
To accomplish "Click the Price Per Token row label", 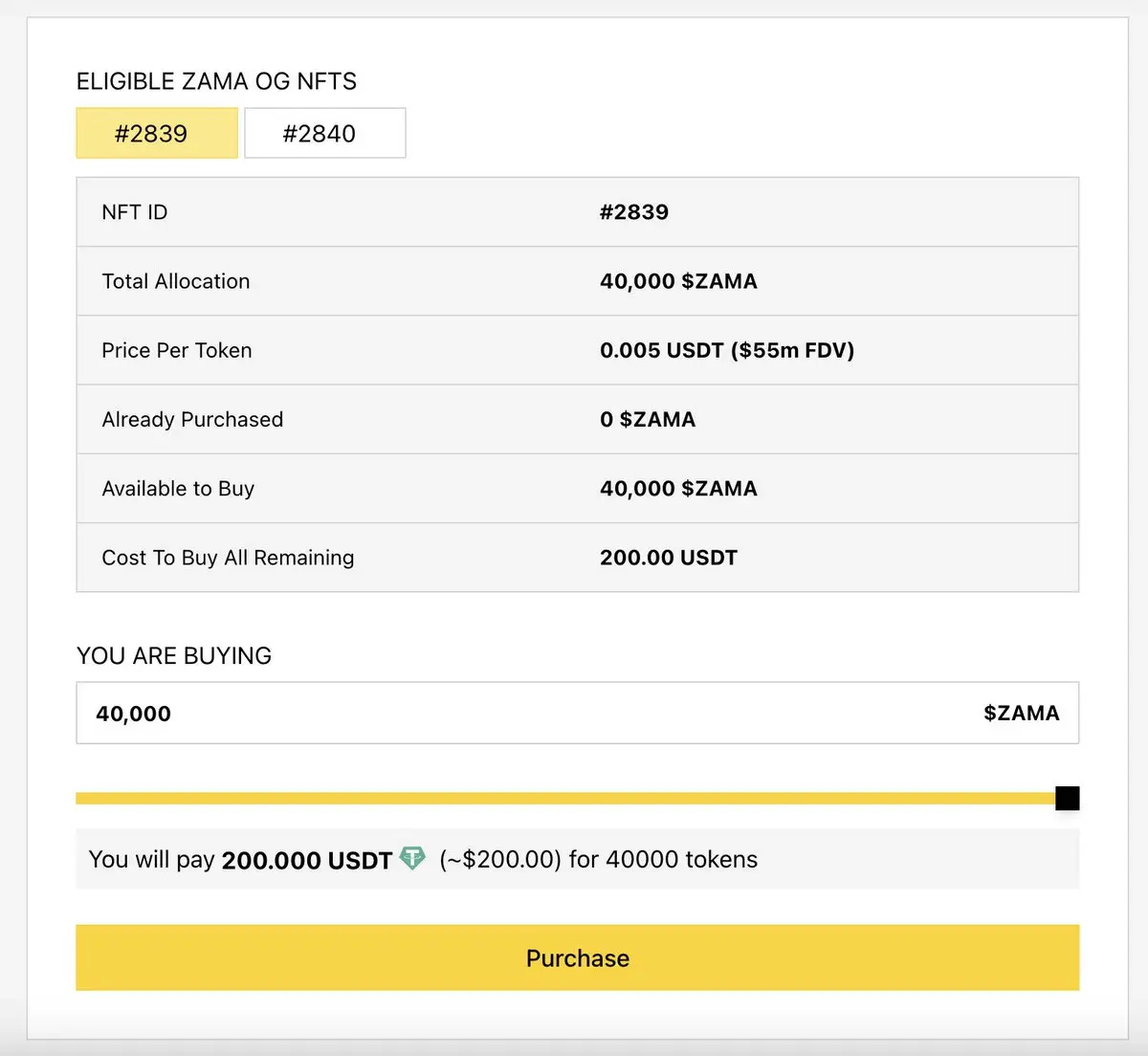I will pyautogui.click(x=177, y=350).
